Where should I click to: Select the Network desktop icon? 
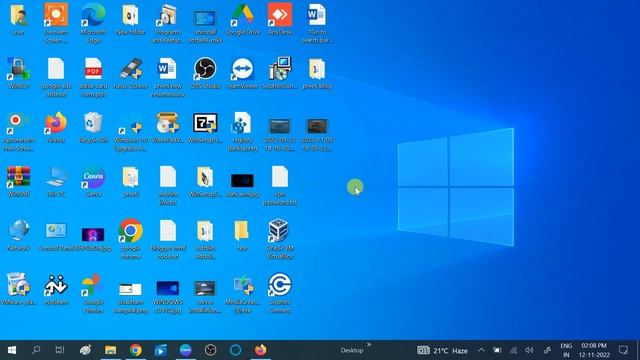[19, 236]
